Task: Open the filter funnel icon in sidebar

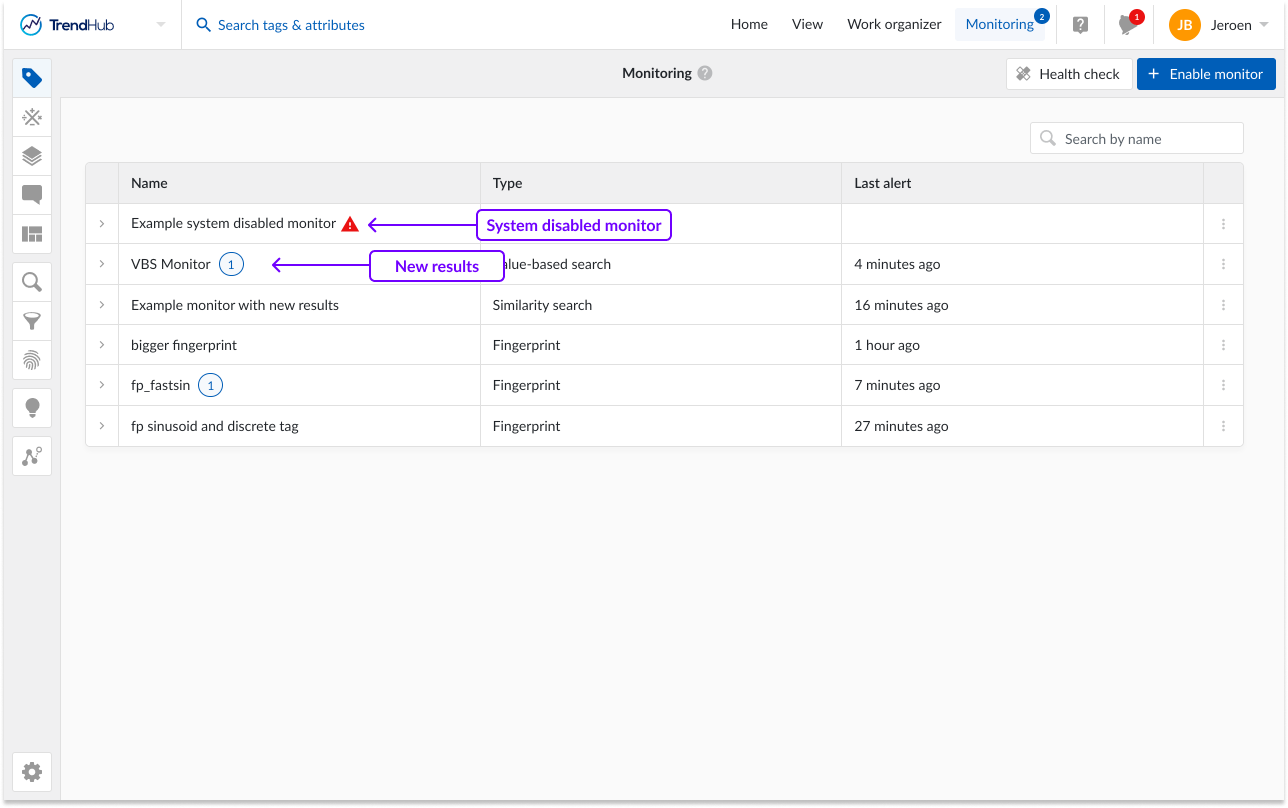Action: 32,321
